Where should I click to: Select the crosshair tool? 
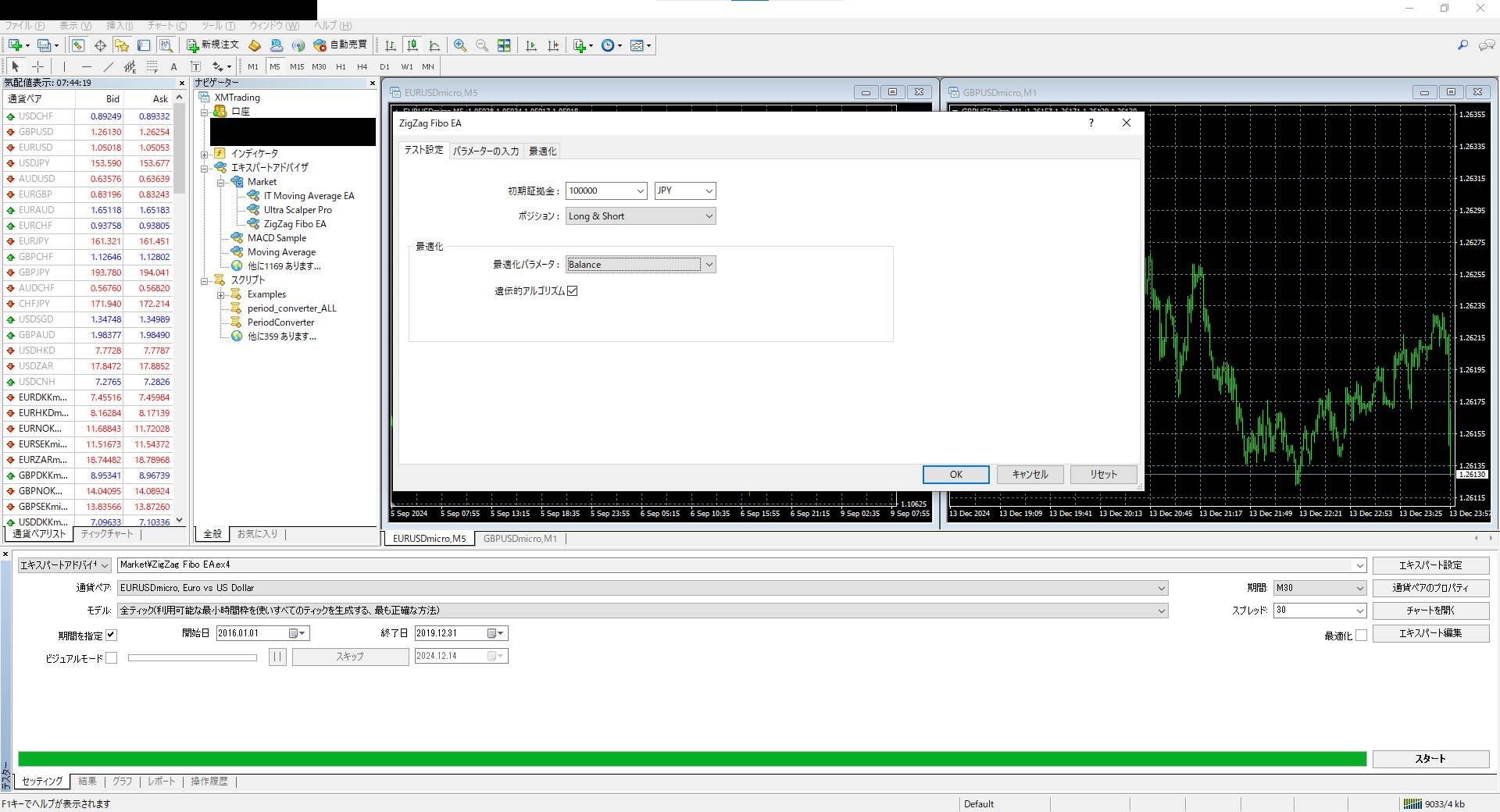tap(37, 66)
